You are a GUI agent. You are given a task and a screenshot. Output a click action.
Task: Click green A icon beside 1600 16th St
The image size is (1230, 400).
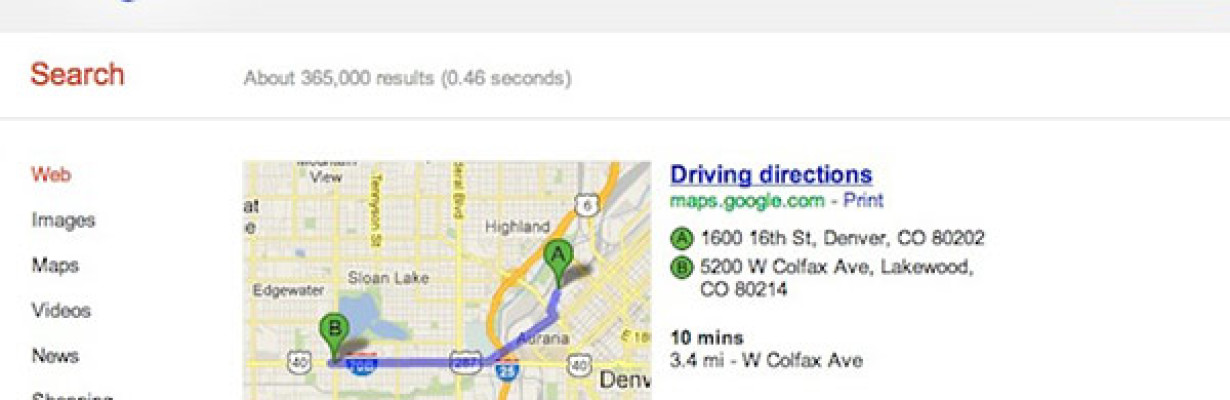(682, 239)
